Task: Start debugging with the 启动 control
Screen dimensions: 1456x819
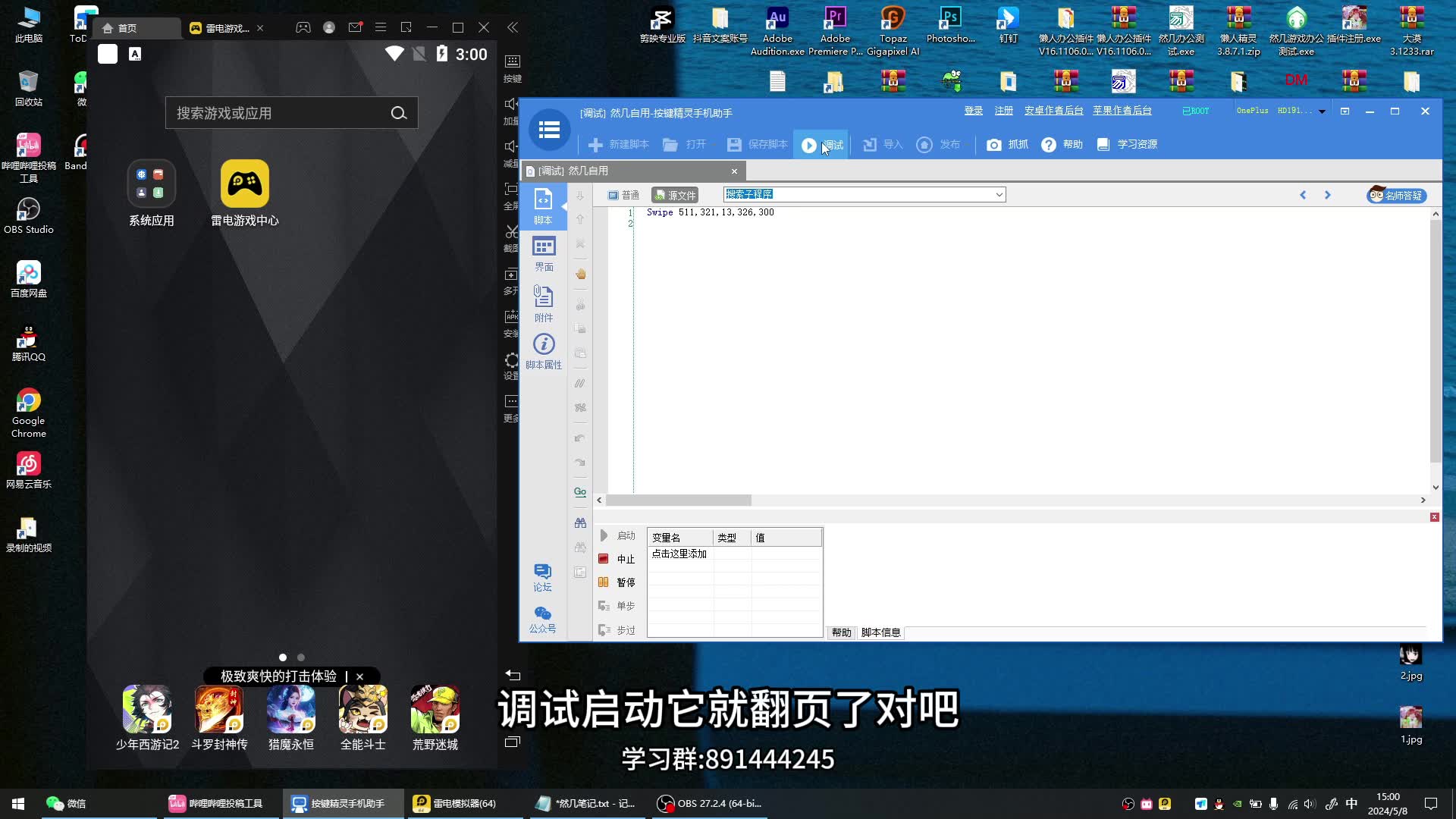Action: tap(619, 535)
